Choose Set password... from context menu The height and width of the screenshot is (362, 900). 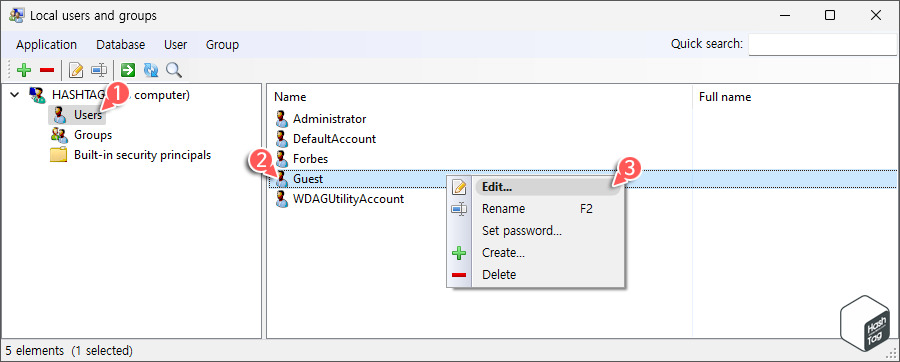548,231
